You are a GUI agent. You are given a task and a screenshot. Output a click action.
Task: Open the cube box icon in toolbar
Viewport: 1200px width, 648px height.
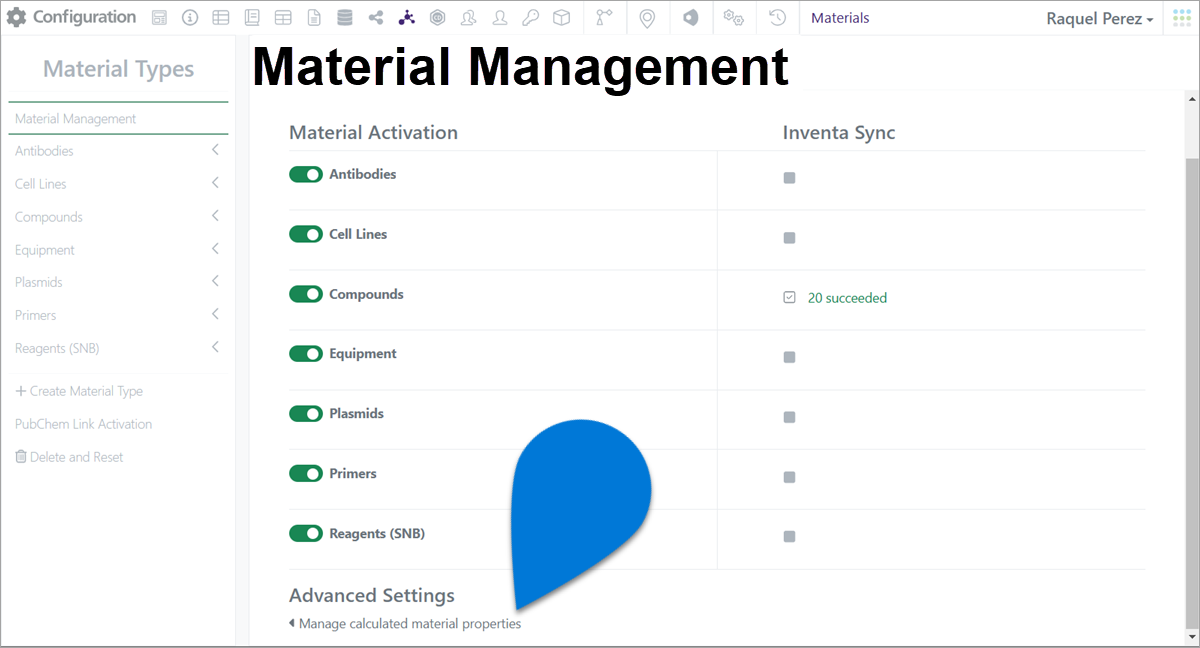coord(561,18)
